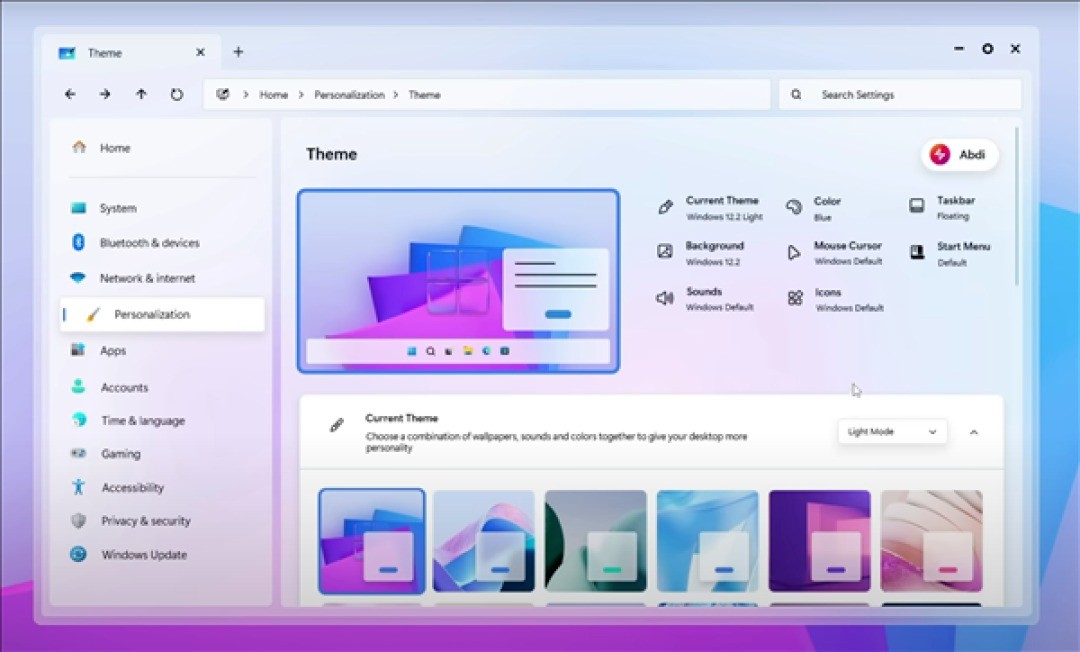Click the Personalization breadcrumb

coord(349,95)
